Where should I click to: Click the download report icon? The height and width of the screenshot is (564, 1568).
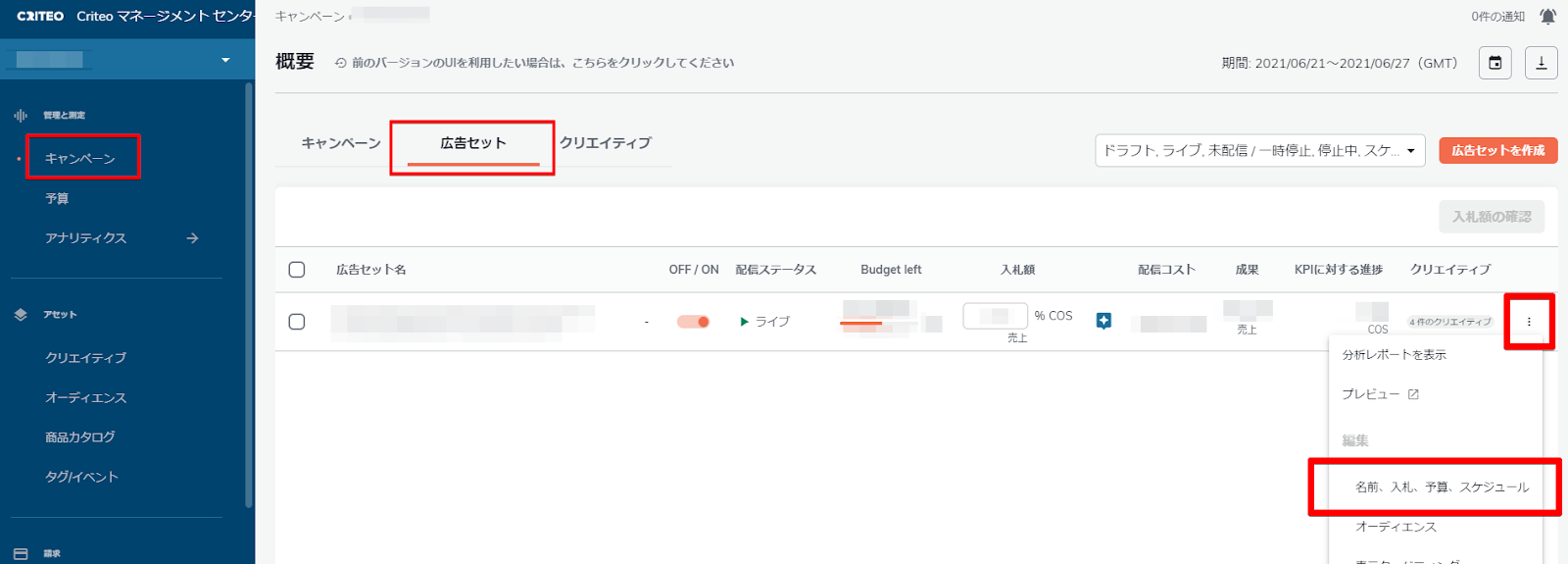coord(1541,63)
